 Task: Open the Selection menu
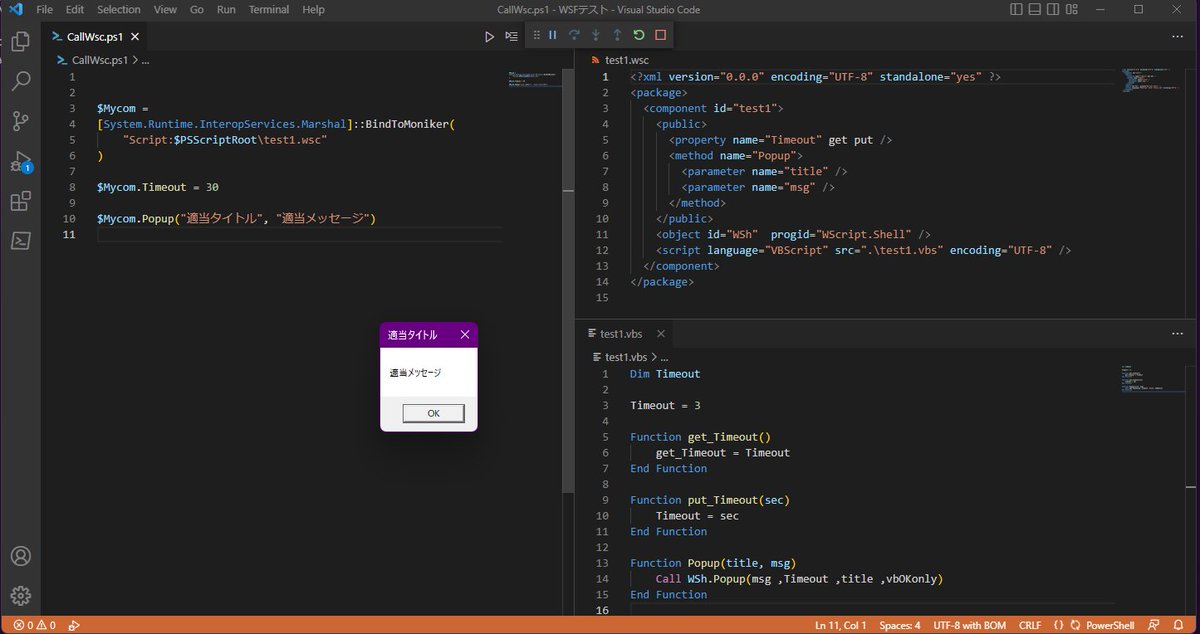[x=119, y=9]
